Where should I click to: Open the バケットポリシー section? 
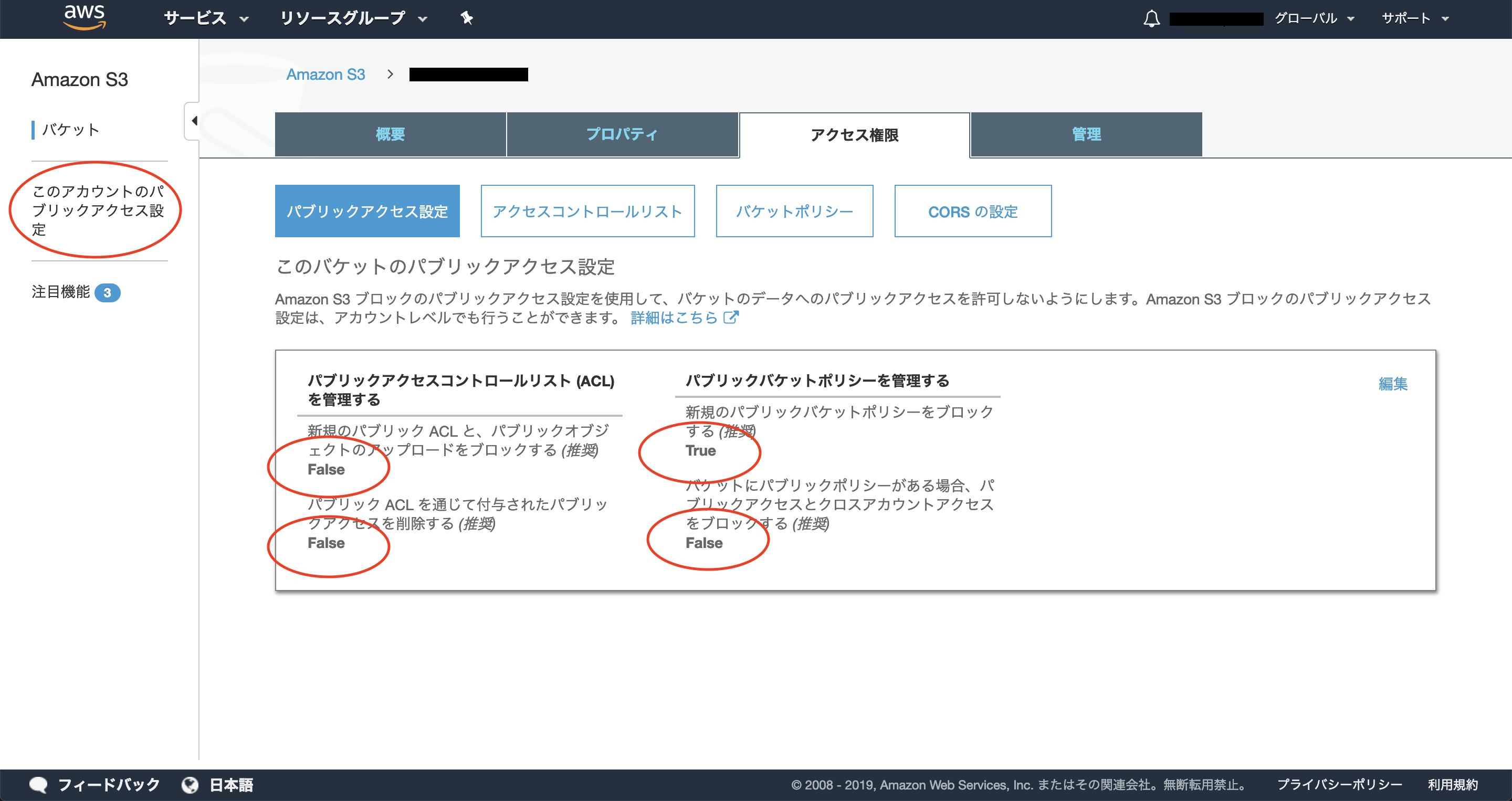click(795, 211)
